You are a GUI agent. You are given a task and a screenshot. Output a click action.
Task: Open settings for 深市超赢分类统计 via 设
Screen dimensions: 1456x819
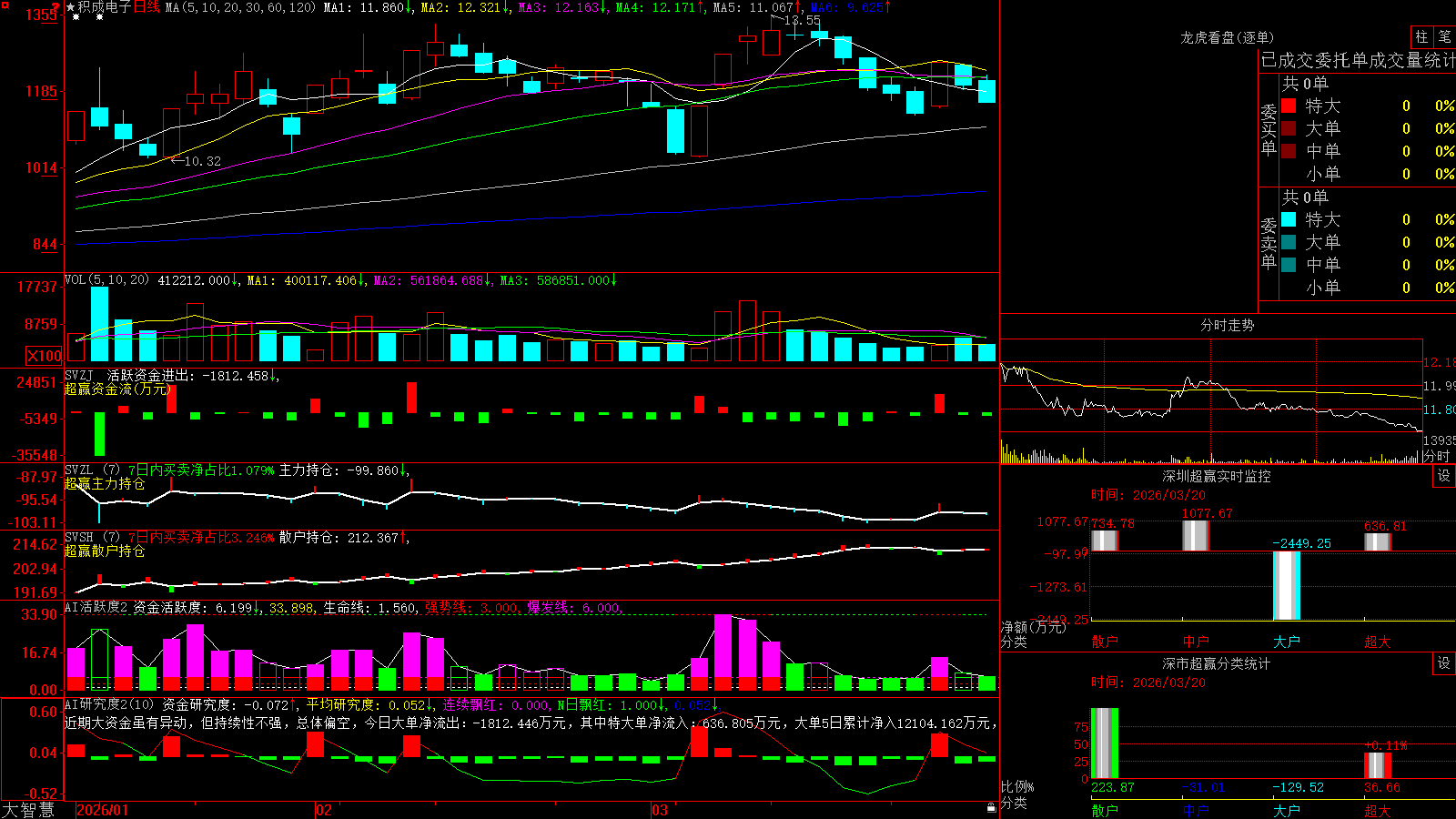pos(1444,663)
